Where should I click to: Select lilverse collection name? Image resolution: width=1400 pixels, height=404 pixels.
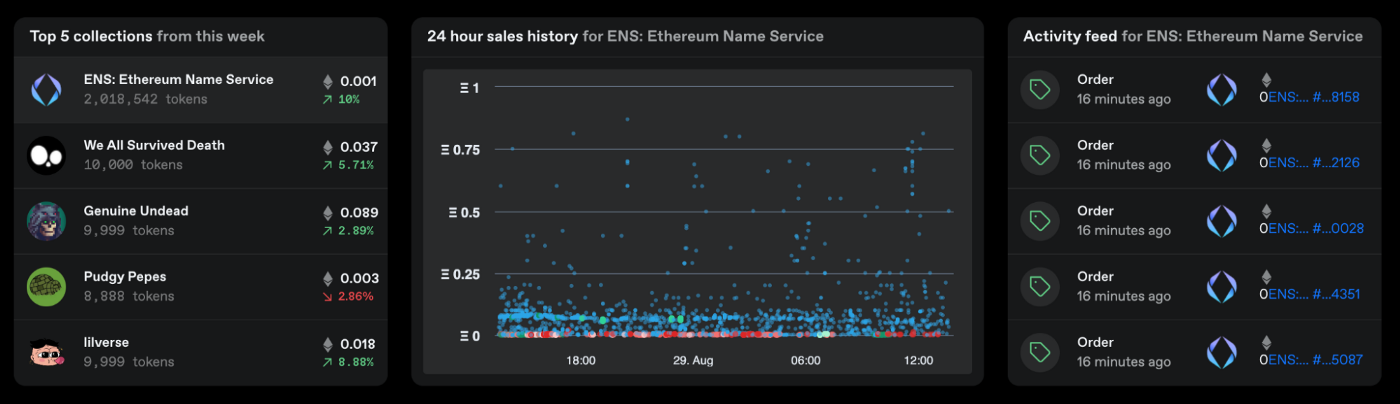click(106, 342)
